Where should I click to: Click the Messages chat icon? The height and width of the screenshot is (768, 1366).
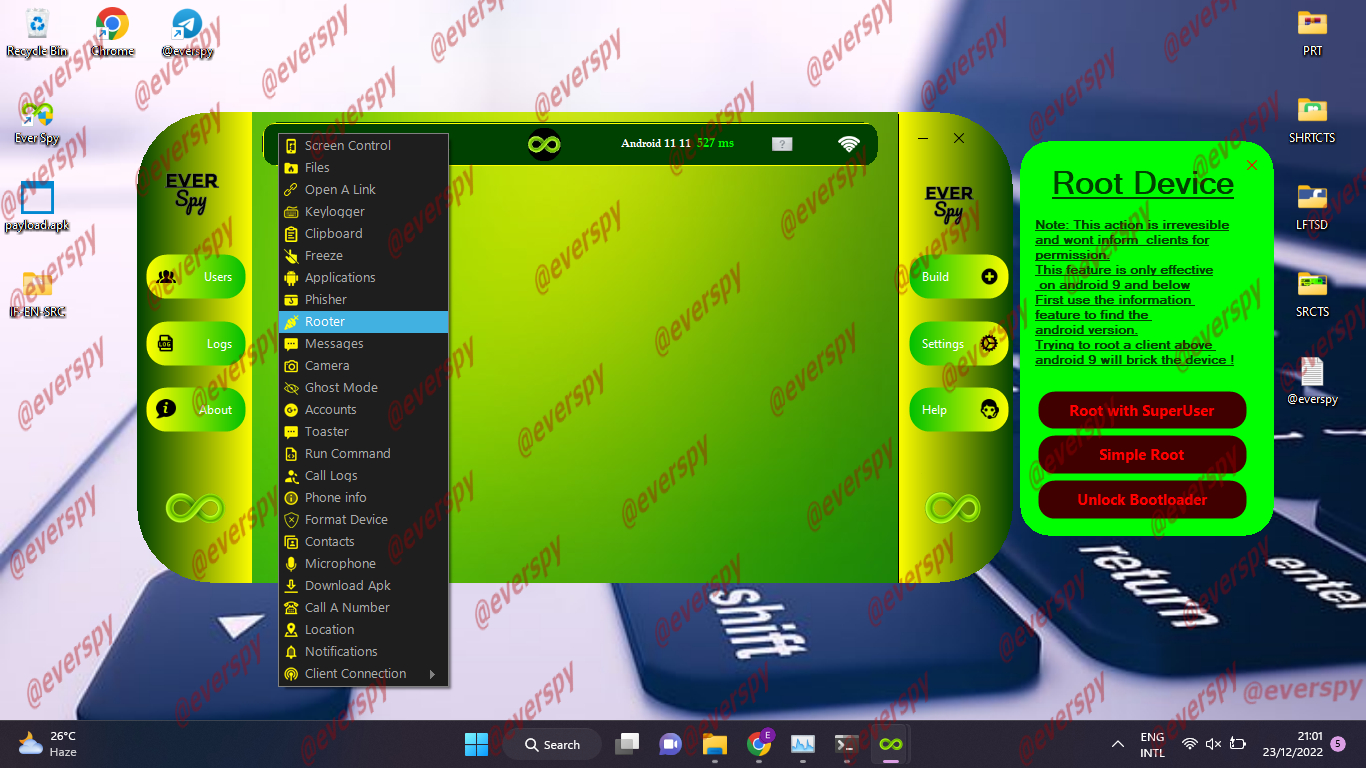pyautogui.click(x=291, y=344)
